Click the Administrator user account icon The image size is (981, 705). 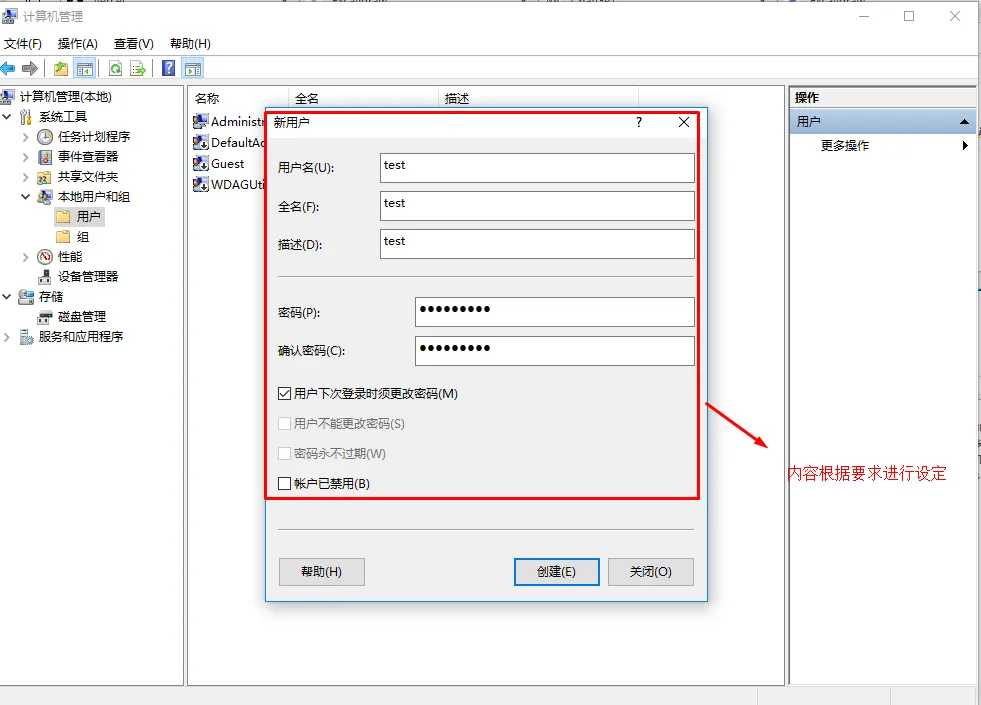200,121
